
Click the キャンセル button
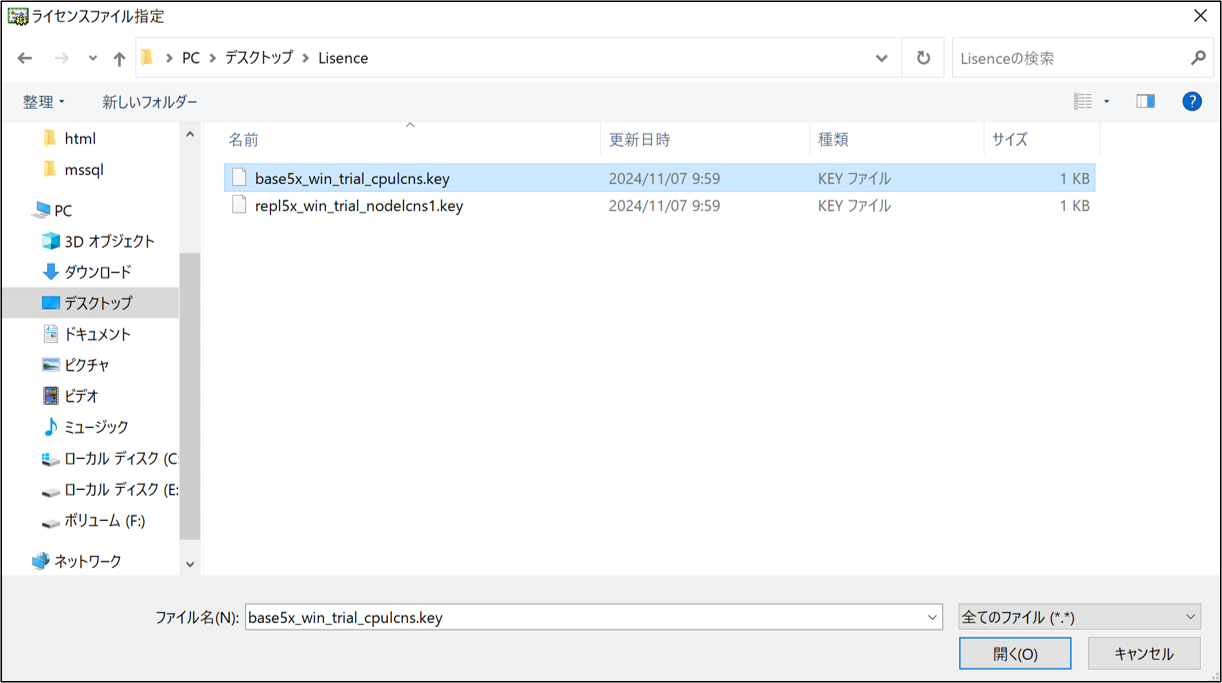point(1143,653)
